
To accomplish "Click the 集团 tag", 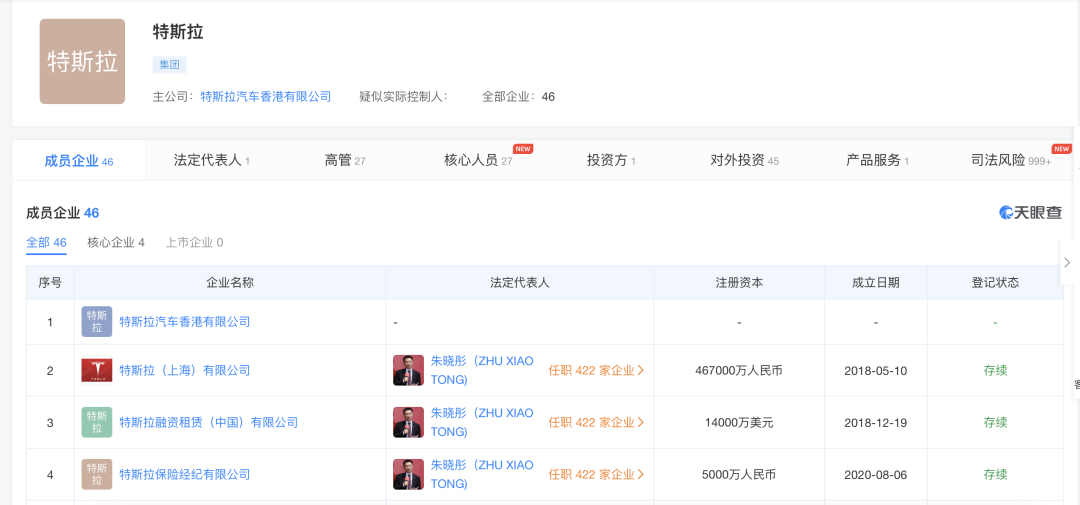I will click(169, 65).
